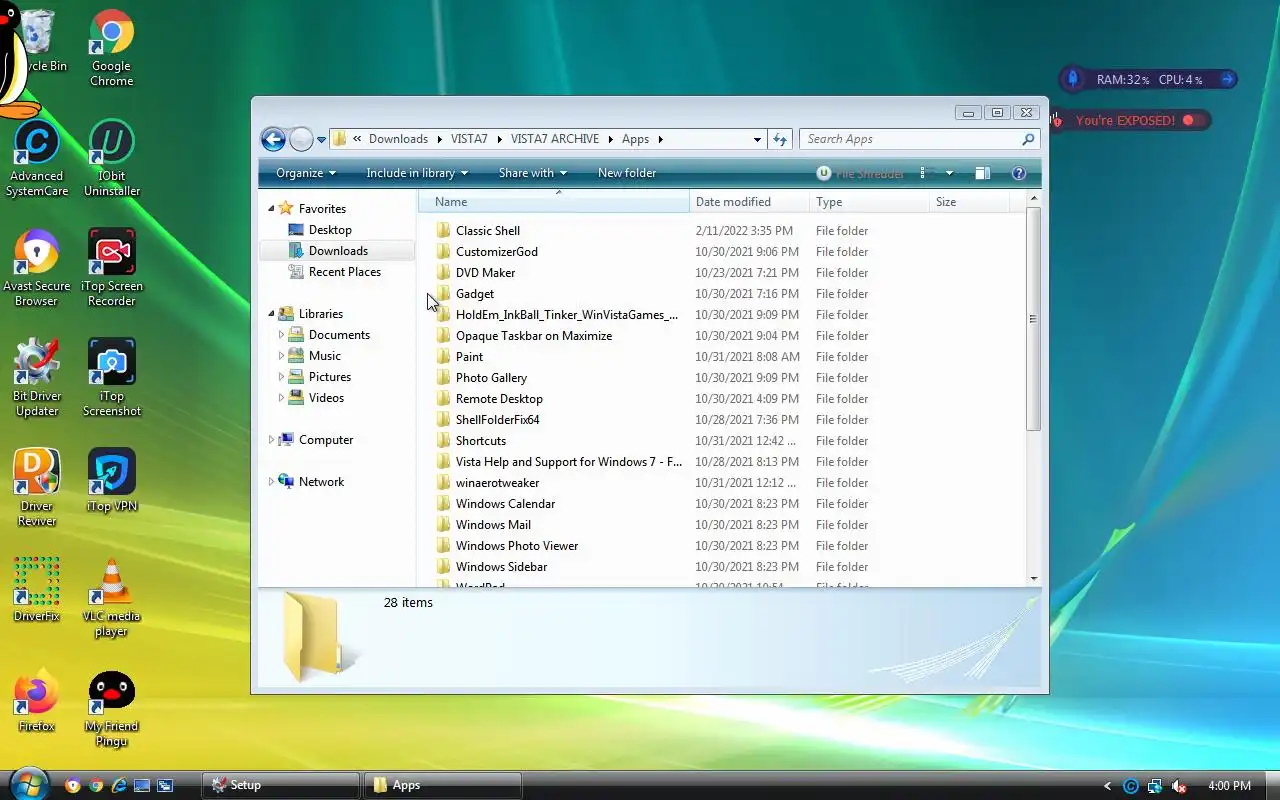The image size is (1280, 800).
Task: Select Driver Reviver desktop icon
Action: point(37,488)
